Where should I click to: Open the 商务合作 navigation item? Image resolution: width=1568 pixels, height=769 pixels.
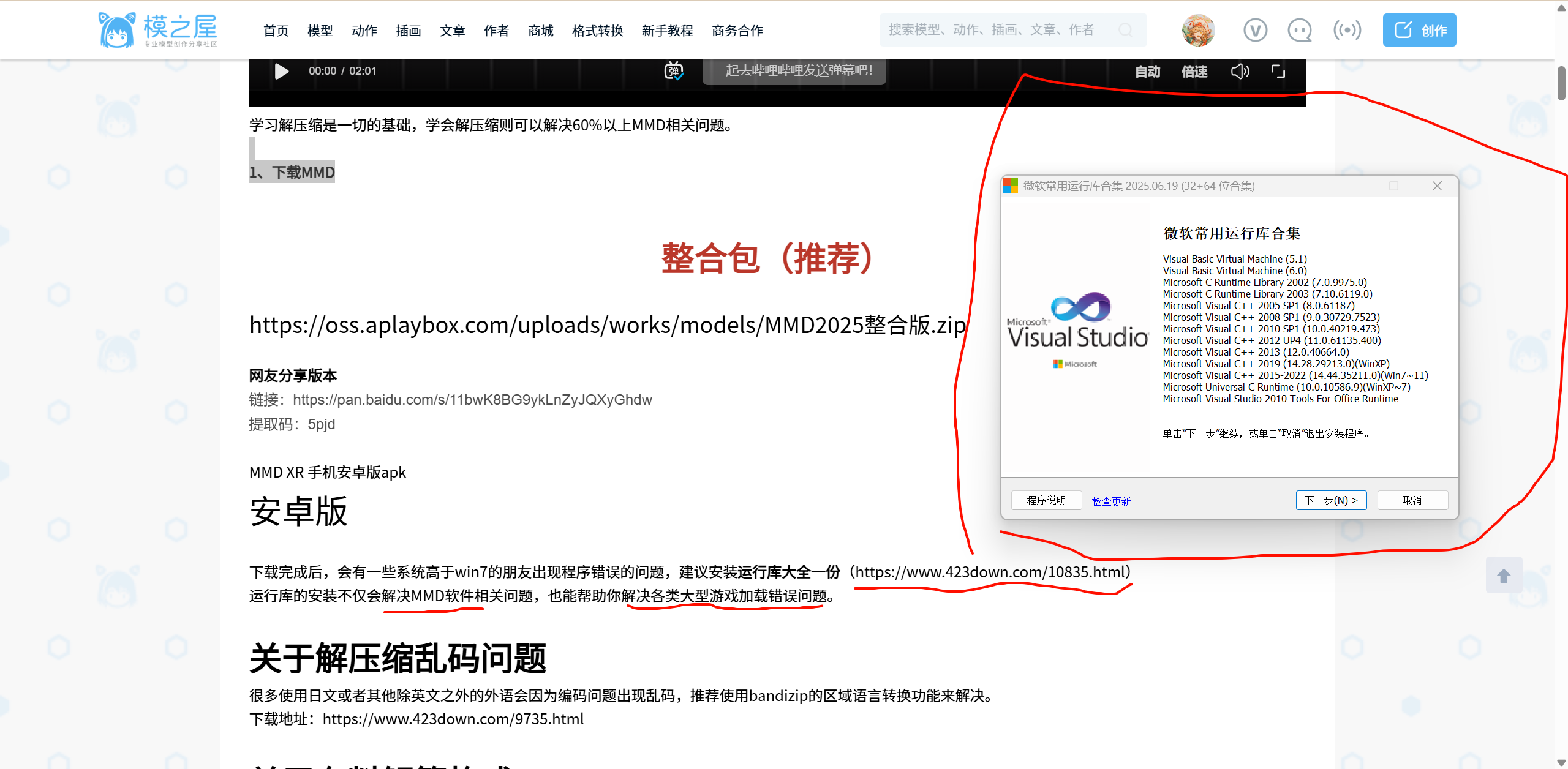[x=737, y=31]
